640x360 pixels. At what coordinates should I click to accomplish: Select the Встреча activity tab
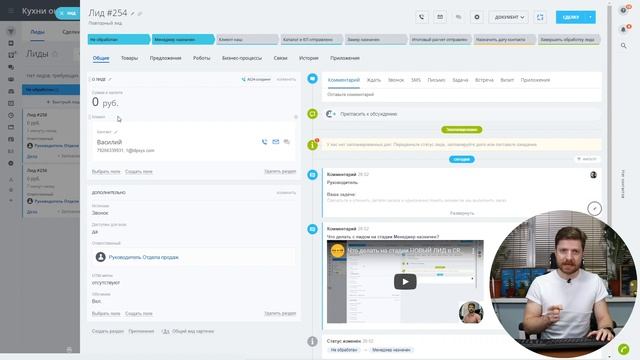click(x=484, y=80)
